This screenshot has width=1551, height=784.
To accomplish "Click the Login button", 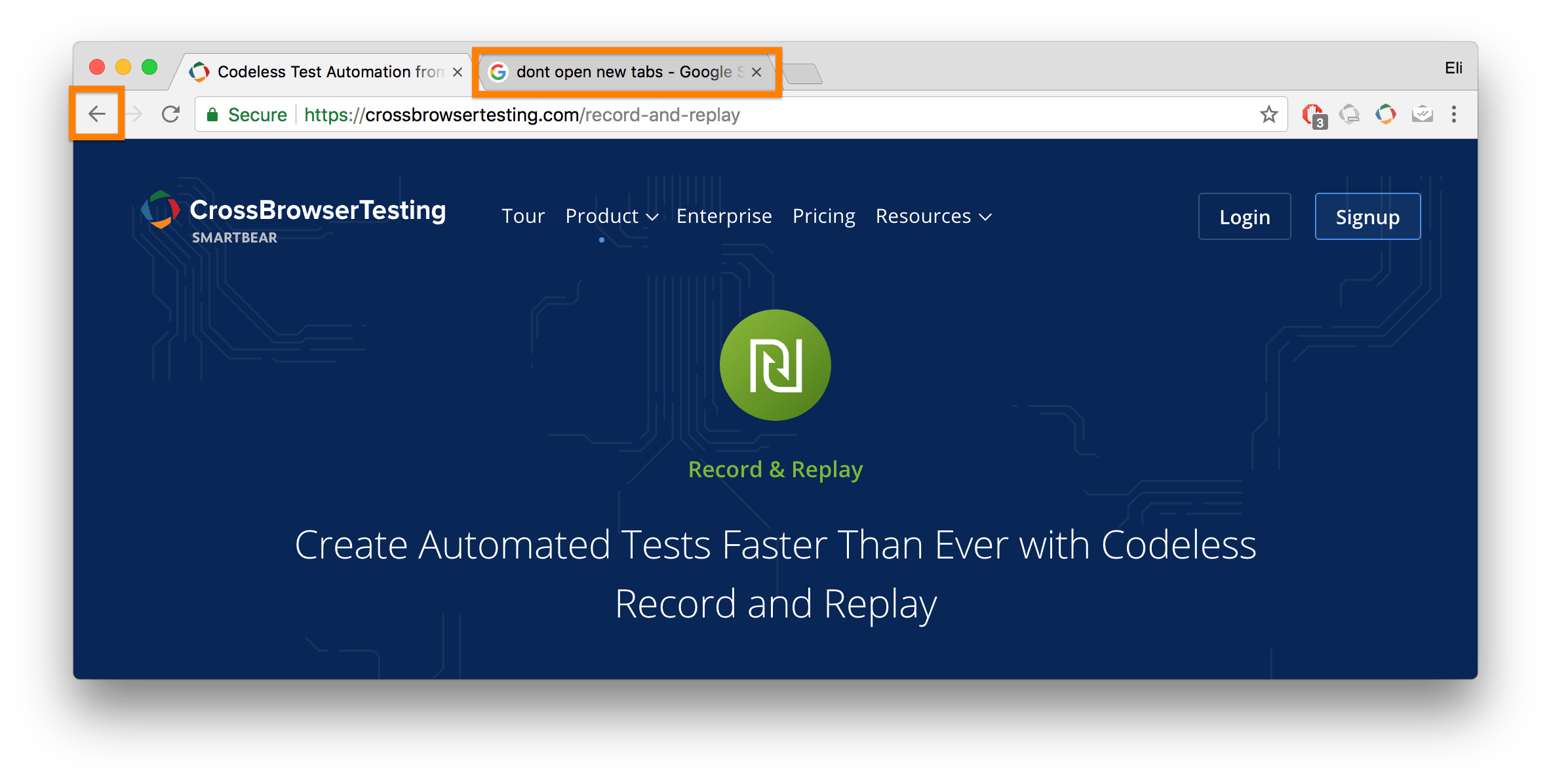I will 1244,216.
